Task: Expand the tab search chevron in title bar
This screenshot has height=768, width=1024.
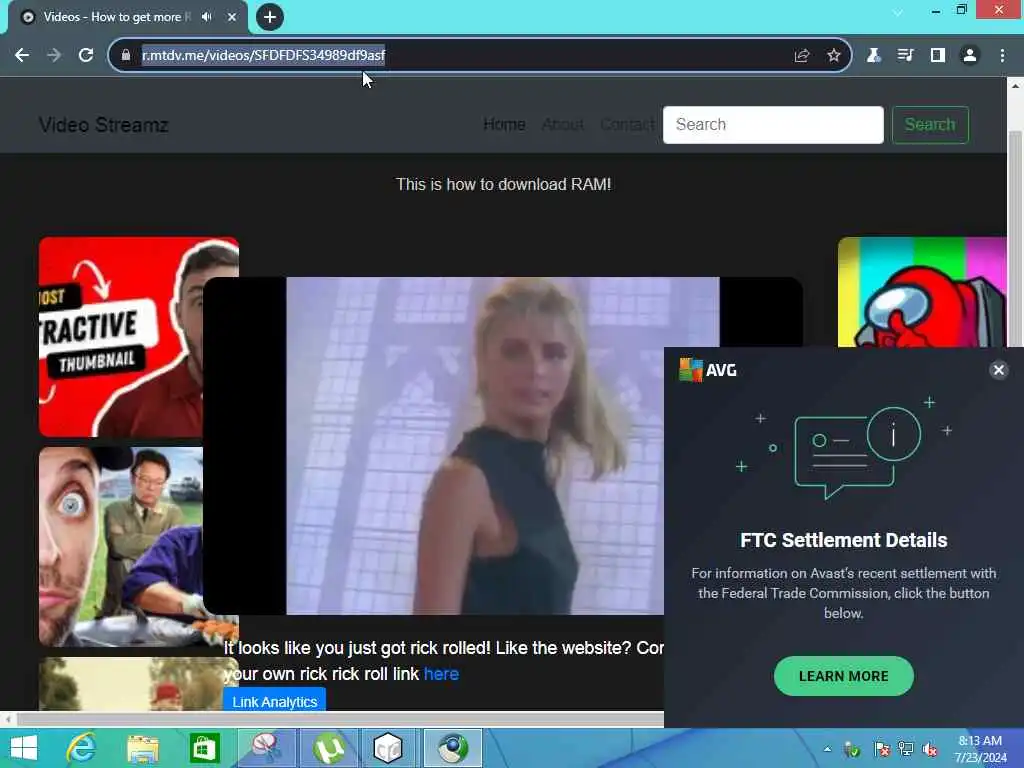Action: [898, 12]
